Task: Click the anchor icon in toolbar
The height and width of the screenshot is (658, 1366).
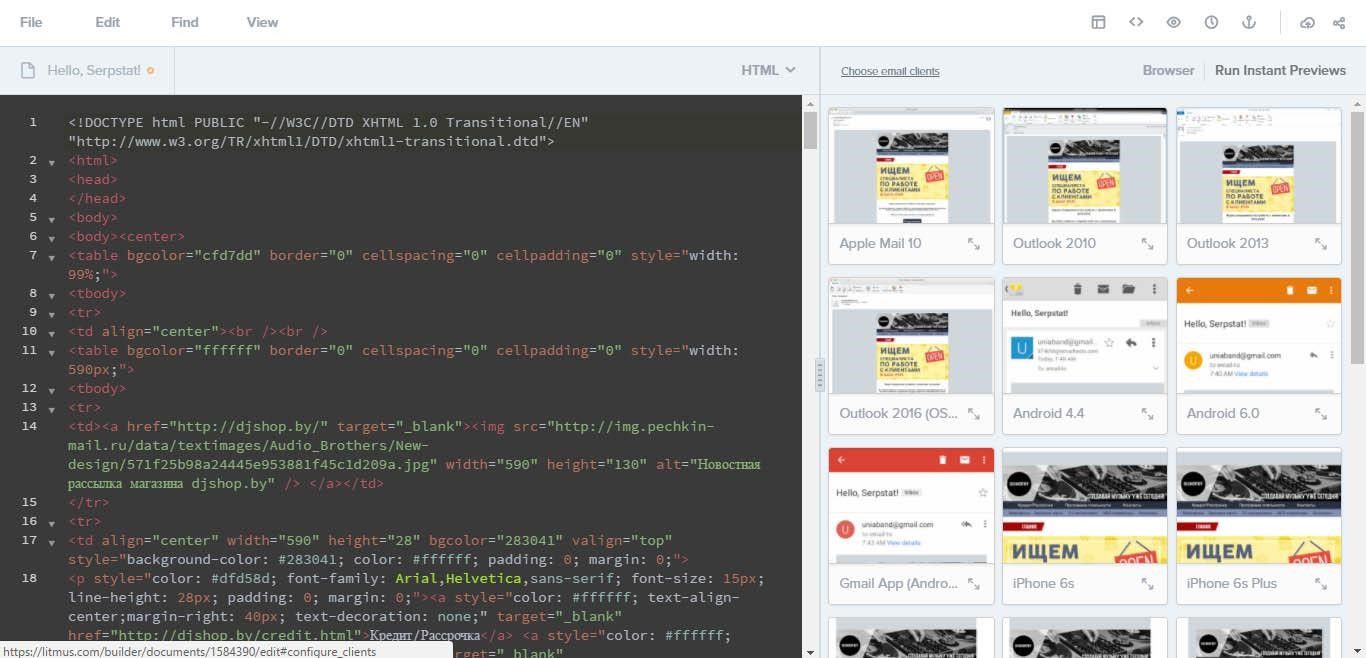Action: 1248,22
